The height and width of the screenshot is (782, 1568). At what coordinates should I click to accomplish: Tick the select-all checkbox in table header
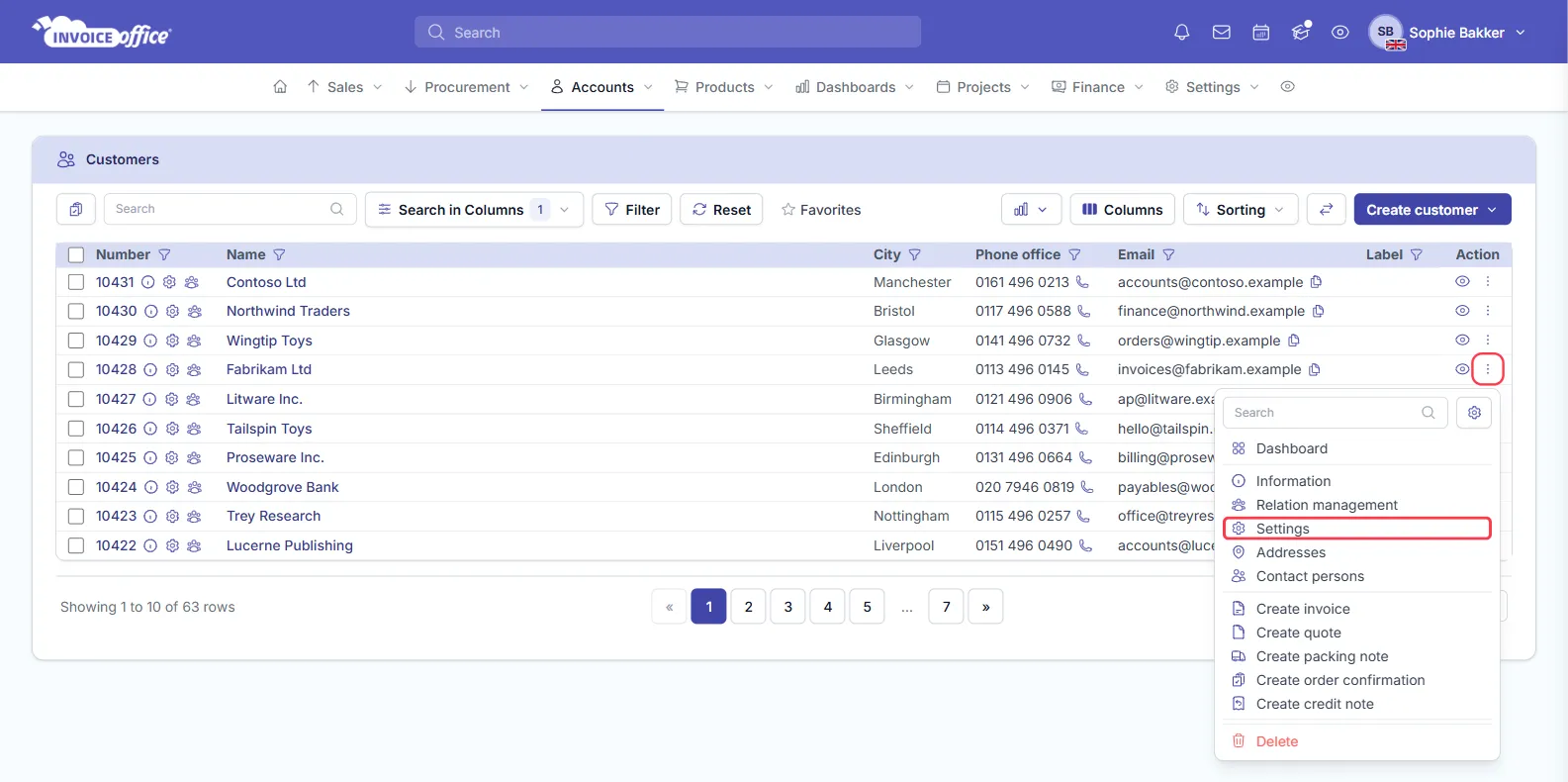[76, 254]
